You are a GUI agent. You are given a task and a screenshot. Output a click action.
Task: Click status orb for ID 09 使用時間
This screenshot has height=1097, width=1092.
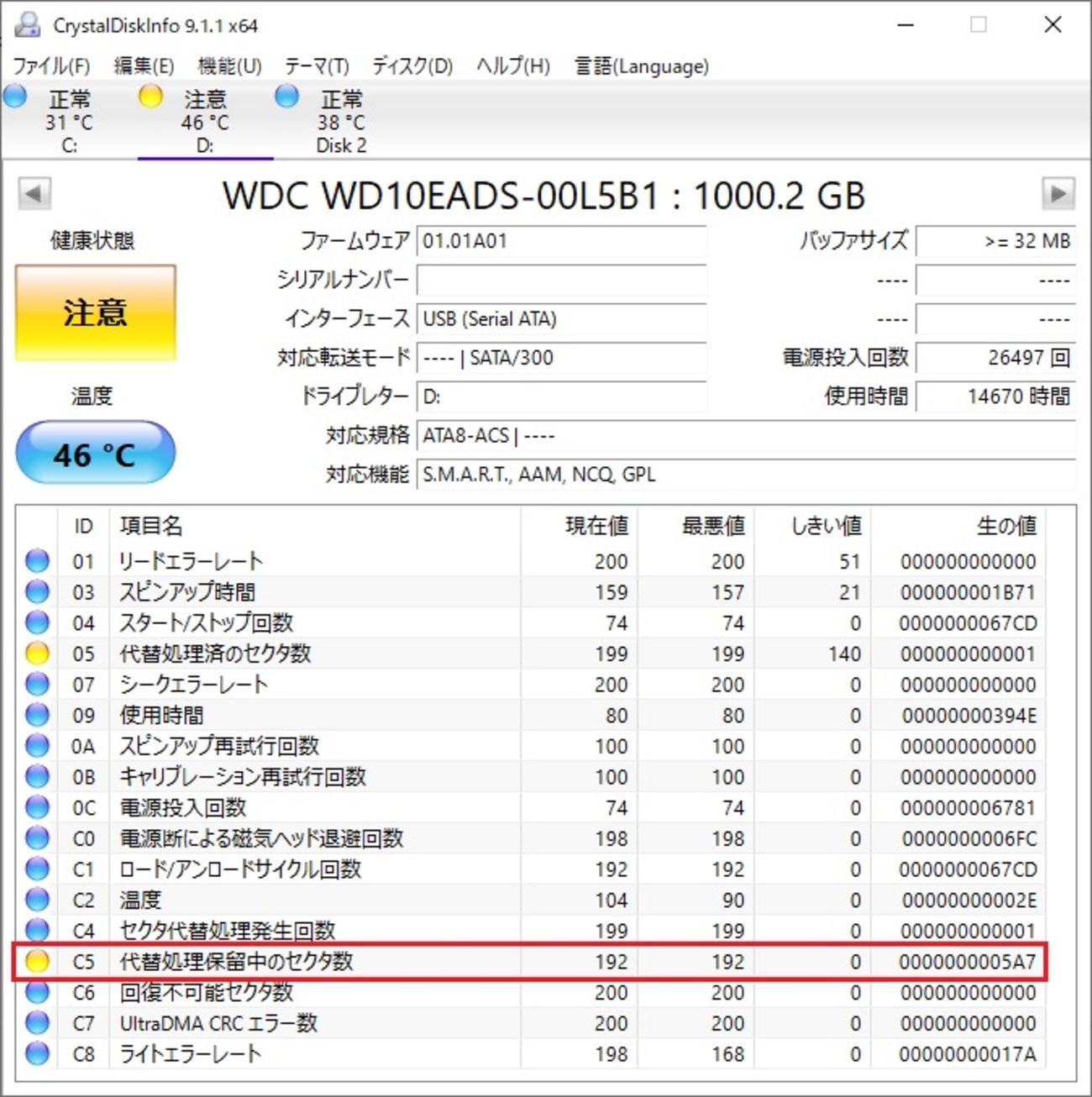coord(37,715)
